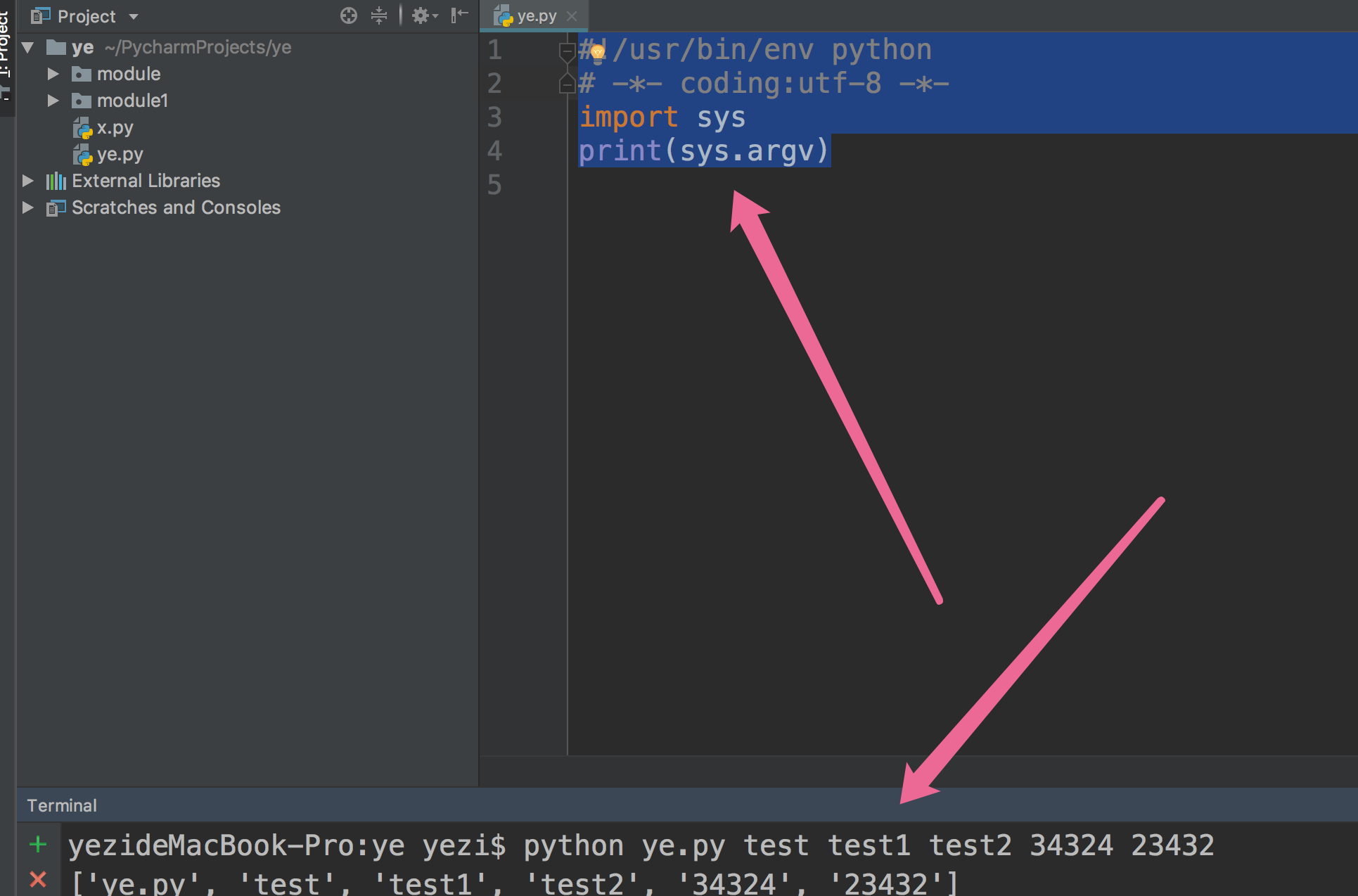This screenshot has width=1358, height=896.
Task: Open x.py in the project tree
Action: 115,128
